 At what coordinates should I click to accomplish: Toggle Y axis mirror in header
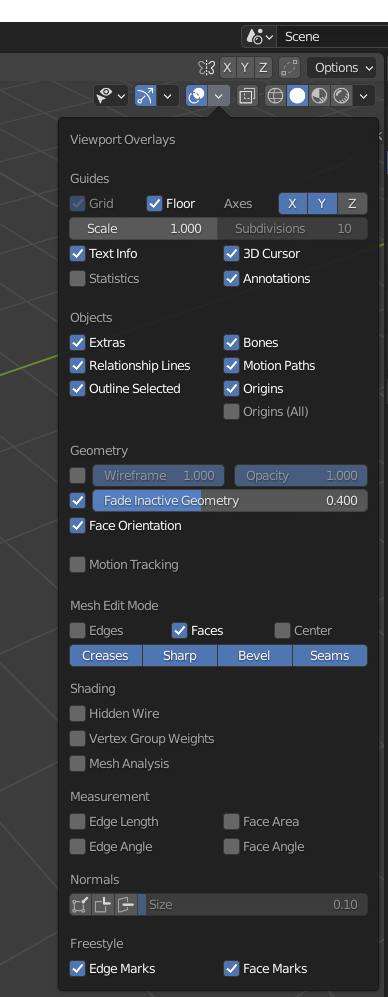pos(246,67)
